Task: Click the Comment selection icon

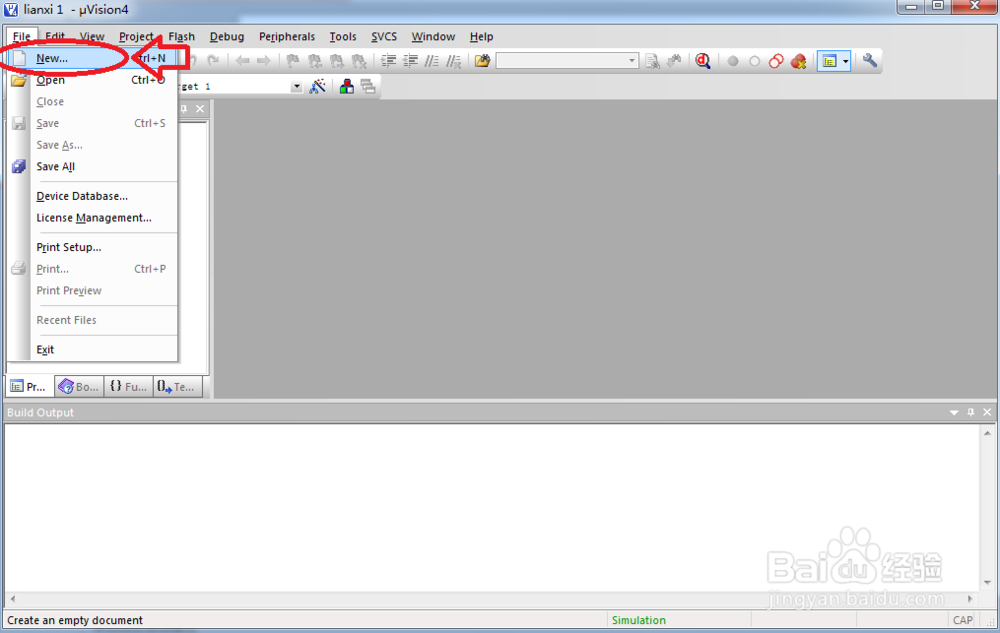Action: (x=432, y=61)
